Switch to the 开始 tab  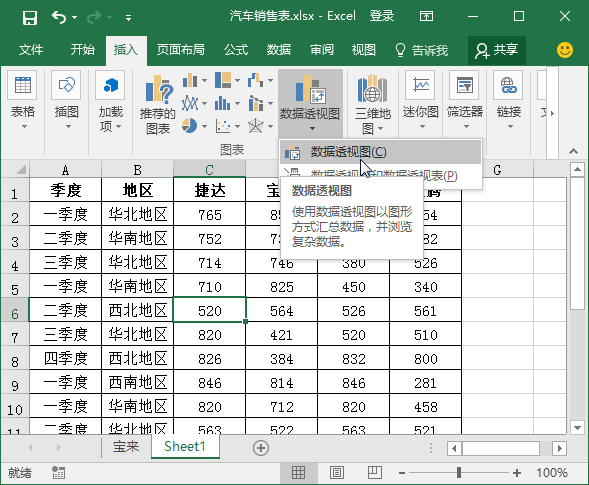[x=83, y=50]
